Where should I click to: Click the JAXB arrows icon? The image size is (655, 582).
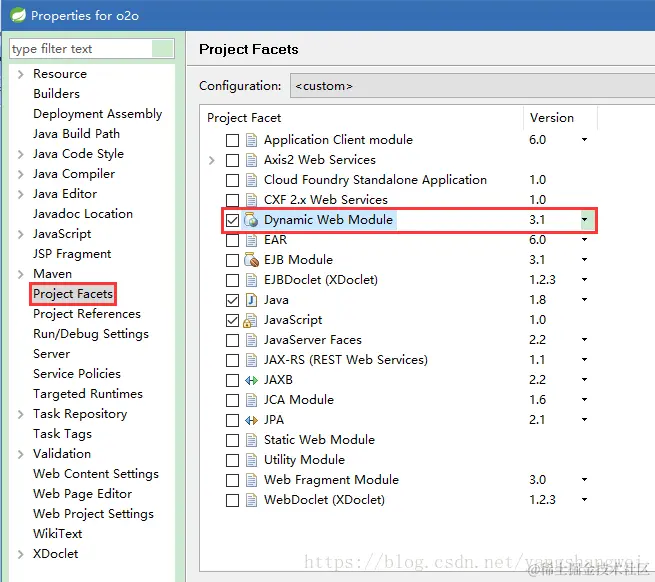(251, 380)
